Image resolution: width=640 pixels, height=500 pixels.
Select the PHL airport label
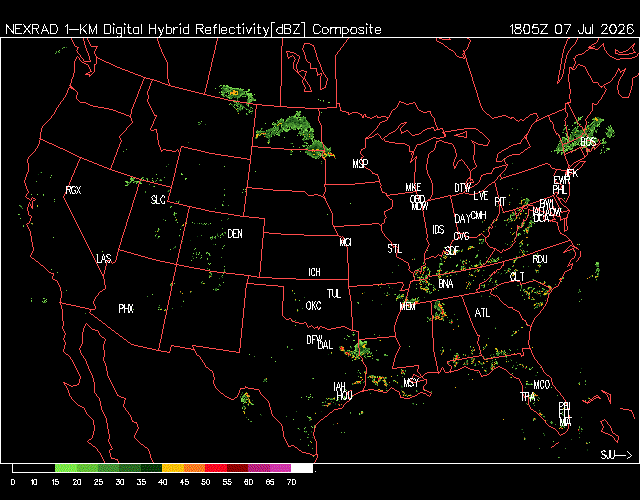click(560, 189)
